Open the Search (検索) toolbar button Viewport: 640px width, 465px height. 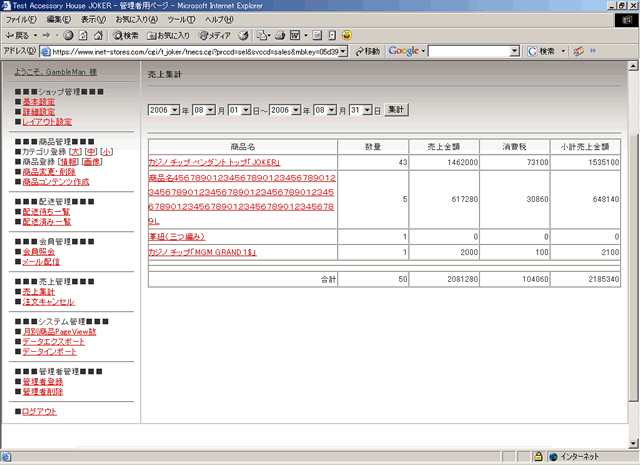click(x=124, y=35)
